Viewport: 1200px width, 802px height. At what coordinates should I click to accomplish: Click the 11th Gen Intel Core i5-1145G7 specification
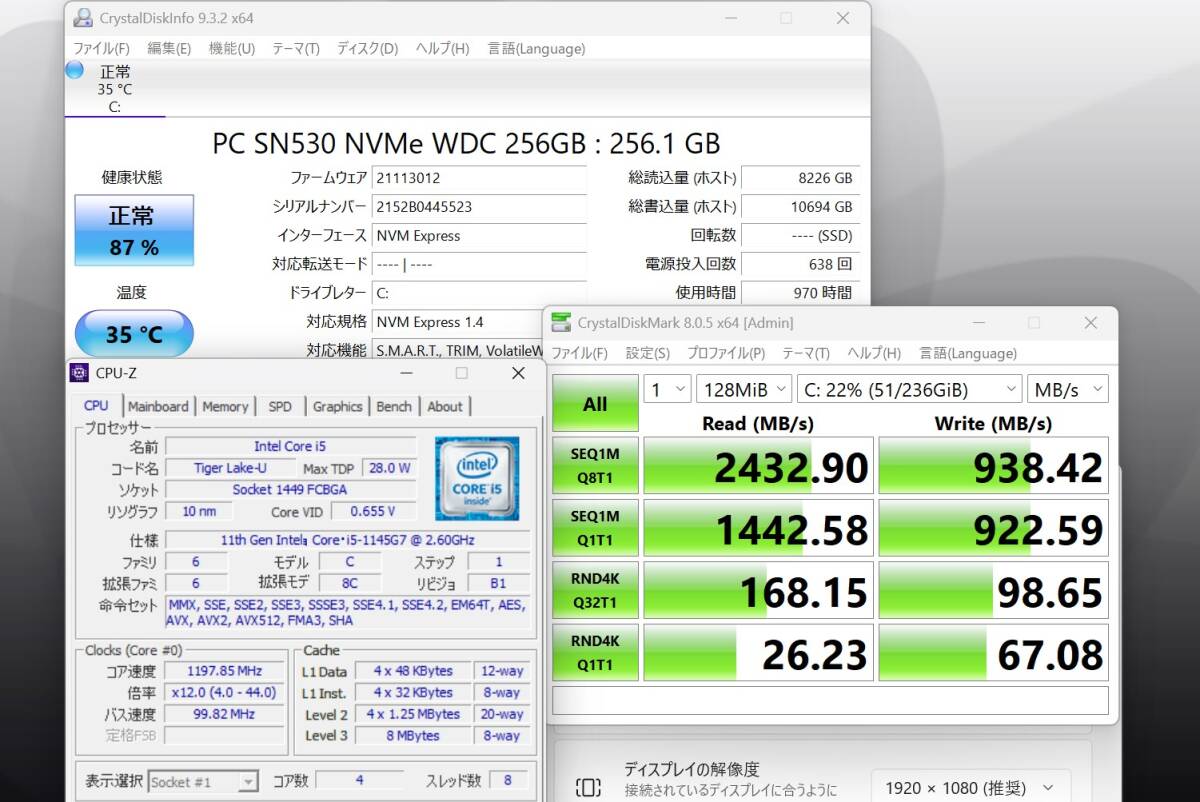[347, 540]
